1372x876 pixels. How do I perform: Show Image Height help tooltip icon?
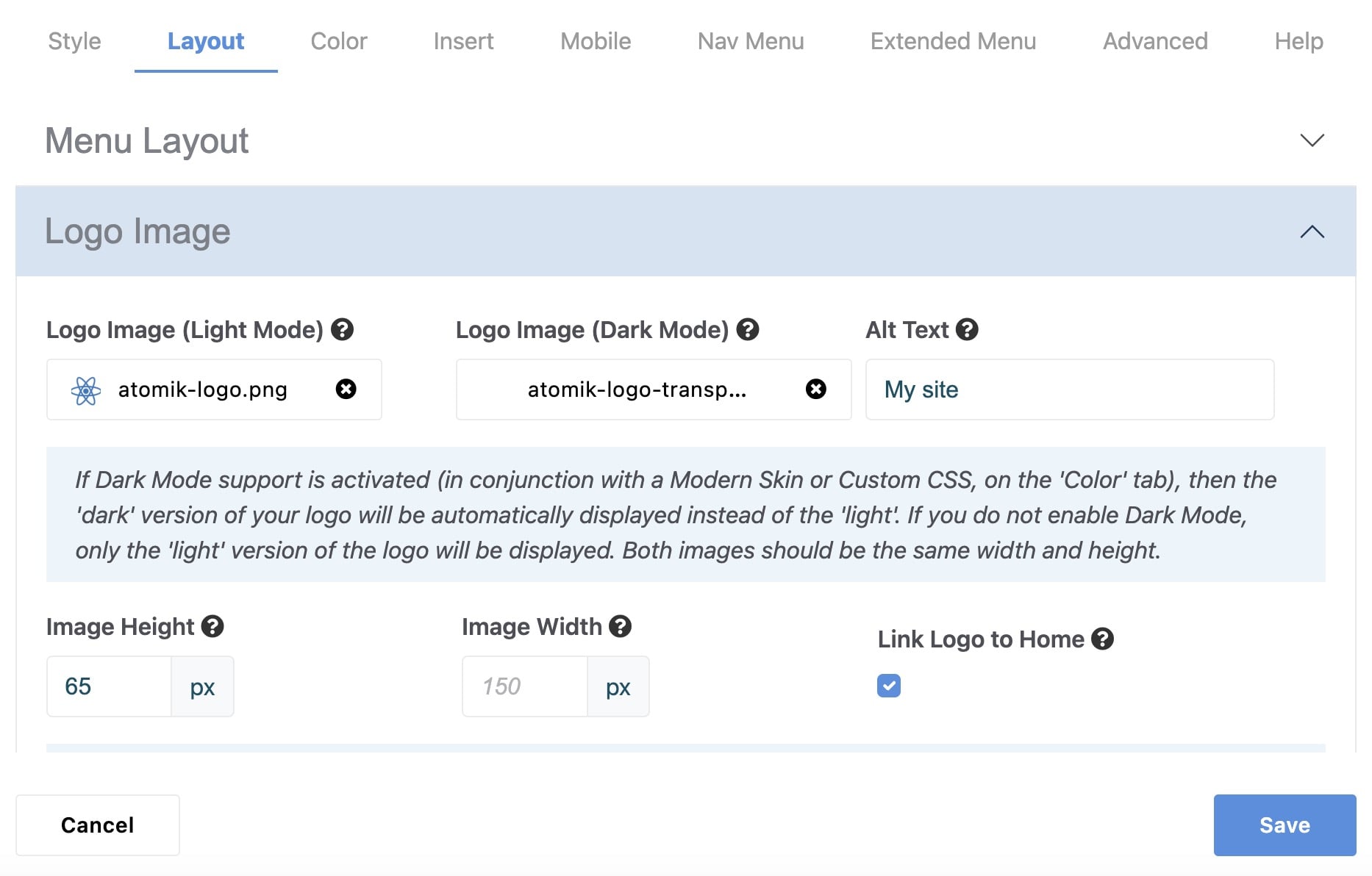pyautogui.click(x=212, y=626)
